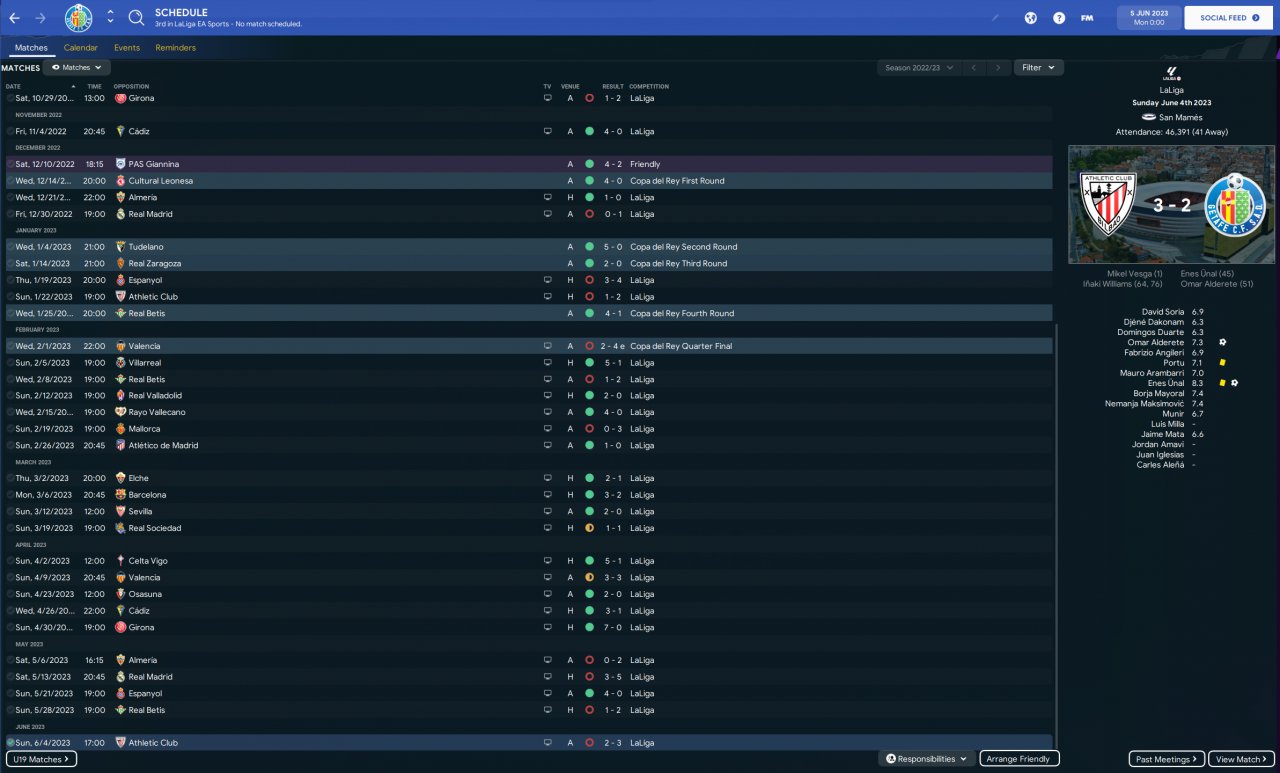Open the Filter dropdown
The height and width of the screenshot is (773, 1280).
[x=1039, y=68]
